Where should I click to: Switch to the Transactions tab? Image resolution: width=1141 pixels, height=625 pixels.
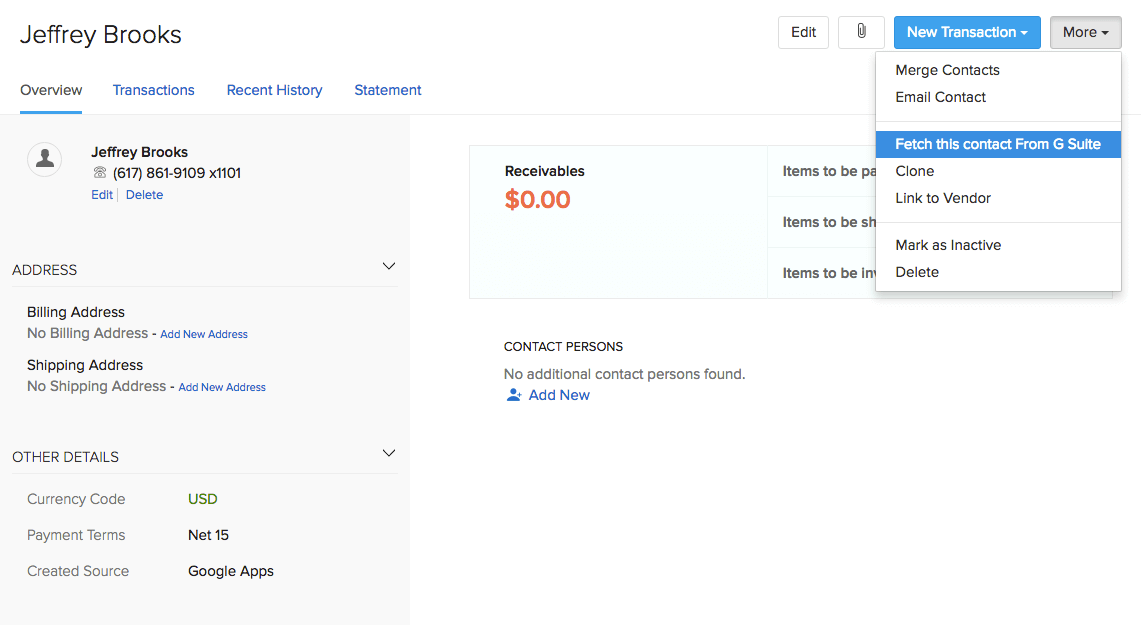point(153,90)
